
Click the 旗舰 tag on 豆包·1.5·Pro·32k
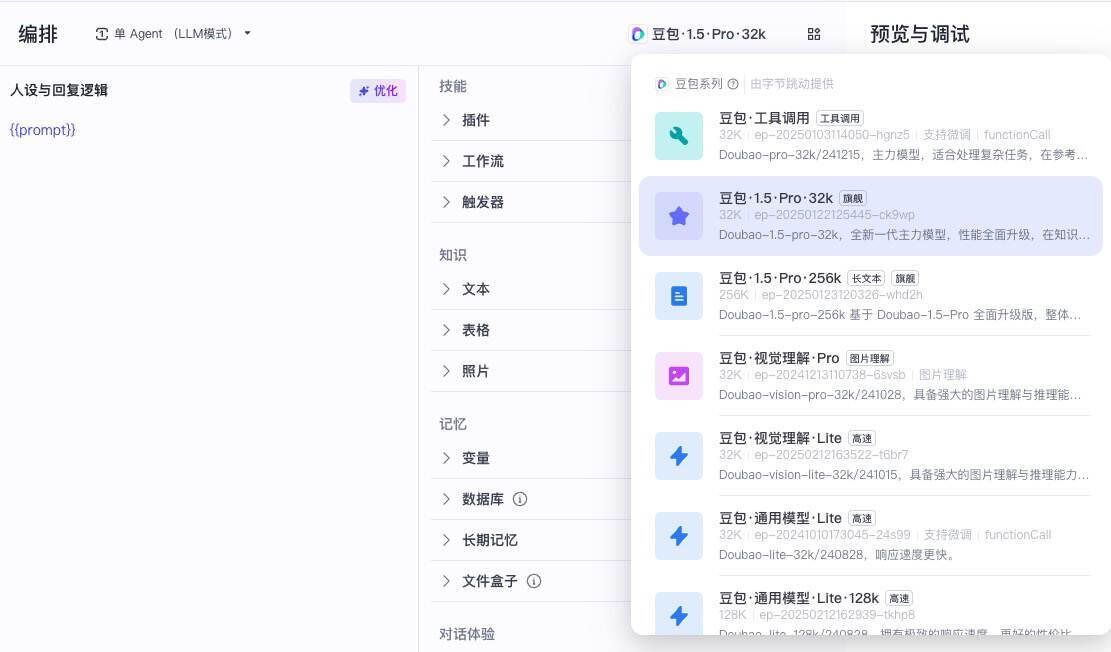pos(853,198)
